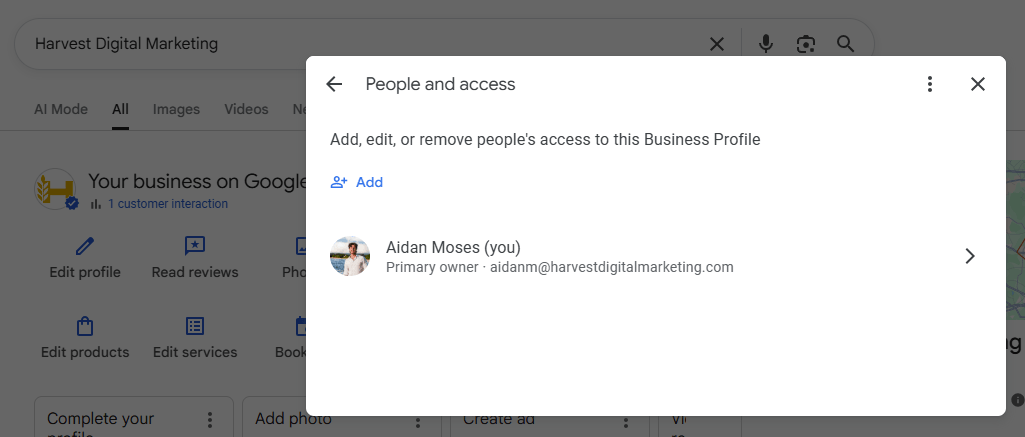The height and width of the screenshot is (437, 1025).
Task: Select the All results tab
Action: pyautogui.click(x=120, y=109)
